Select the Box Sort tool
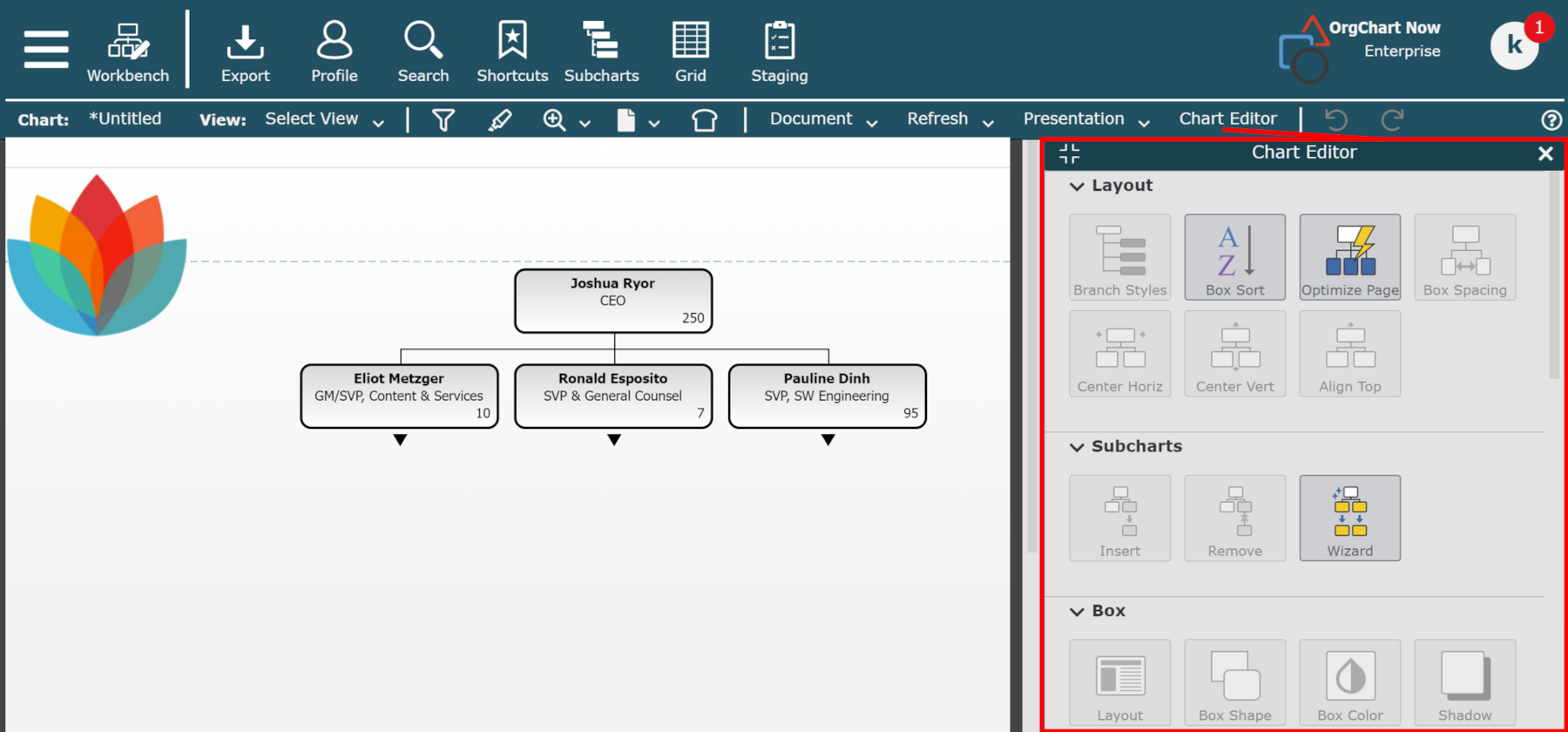 [1235, 257]
